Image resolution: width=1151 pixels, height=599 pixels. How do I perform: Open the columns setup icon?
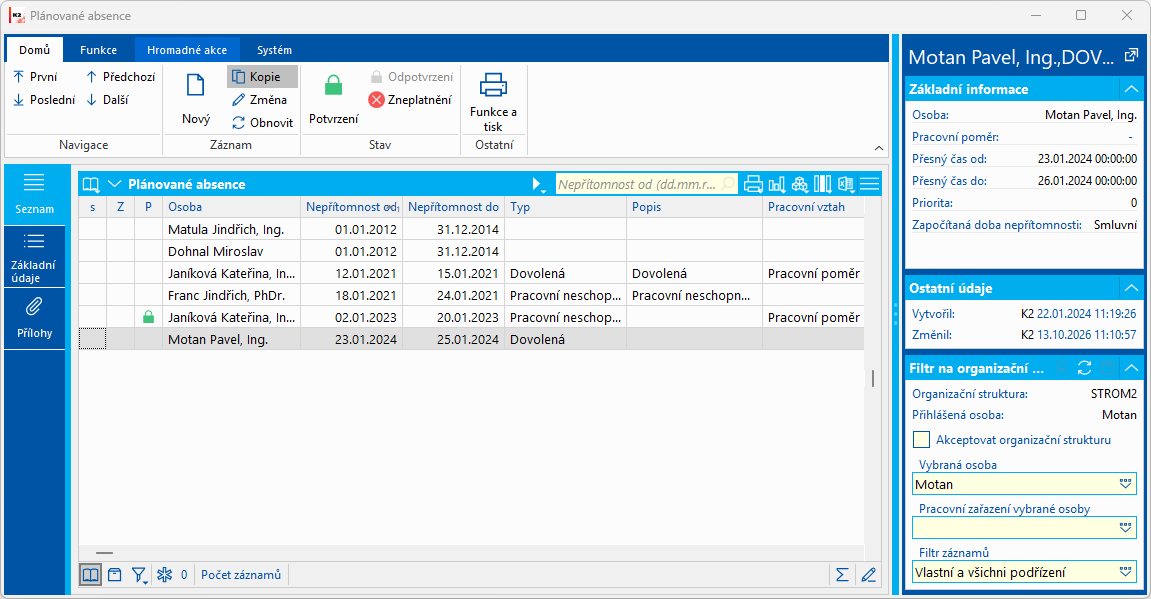pos(823,184)
